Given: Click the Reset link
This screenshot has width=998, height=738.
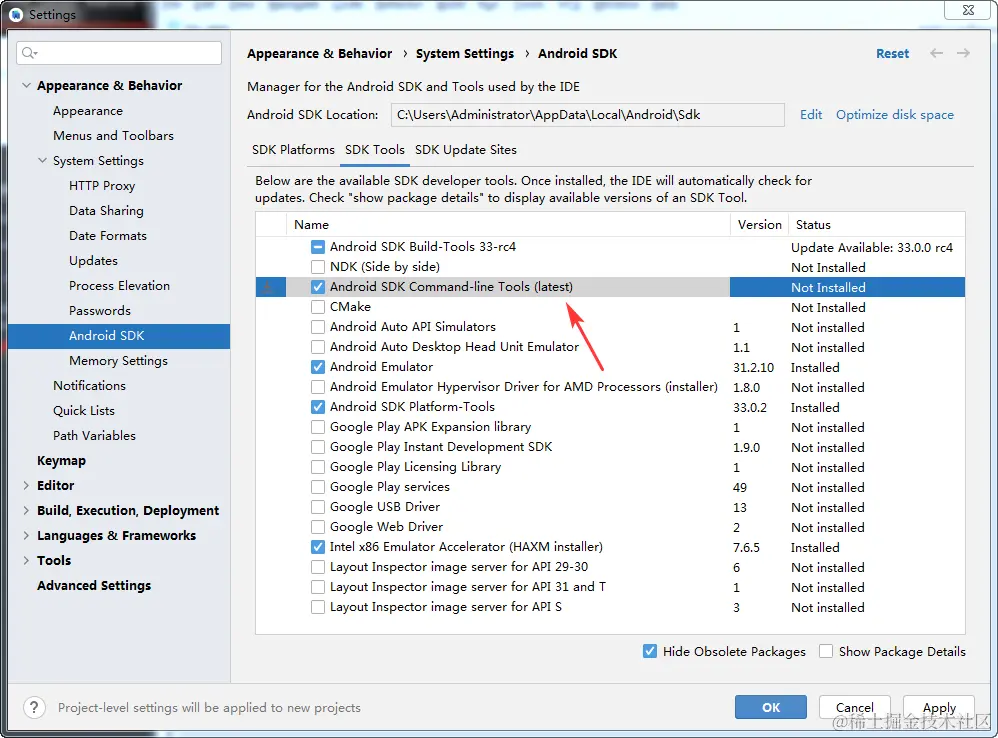Looking at the screenshot, I should (892, 53).
